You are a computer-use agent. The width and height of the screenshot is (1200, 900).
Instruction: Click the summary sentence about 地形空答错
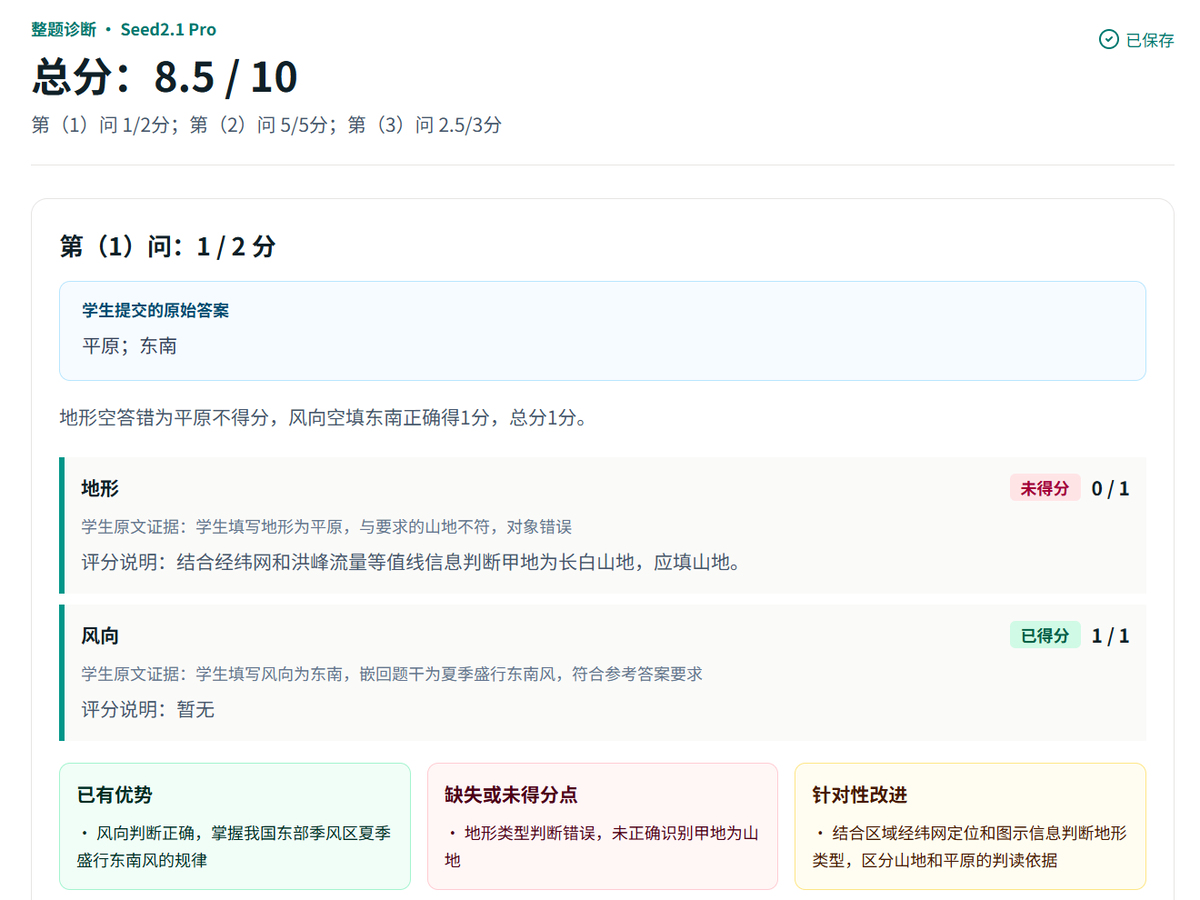click(x=323, y=417)
